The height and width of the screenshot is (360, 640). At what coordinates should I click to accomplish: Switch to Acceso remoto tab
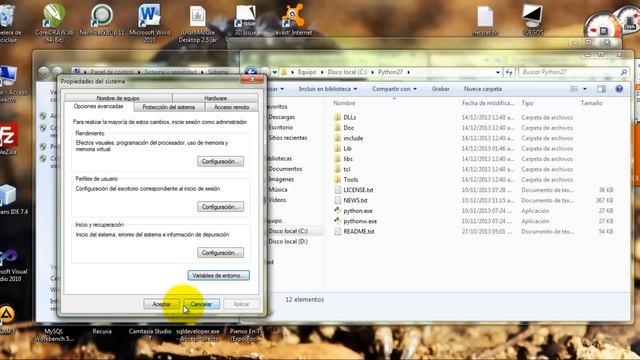231,107
